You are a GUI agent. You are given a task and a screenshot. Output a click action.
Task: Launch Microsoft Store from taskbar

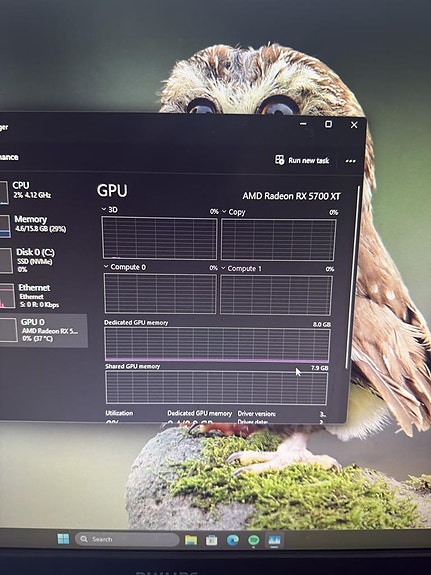pos(212,540)
